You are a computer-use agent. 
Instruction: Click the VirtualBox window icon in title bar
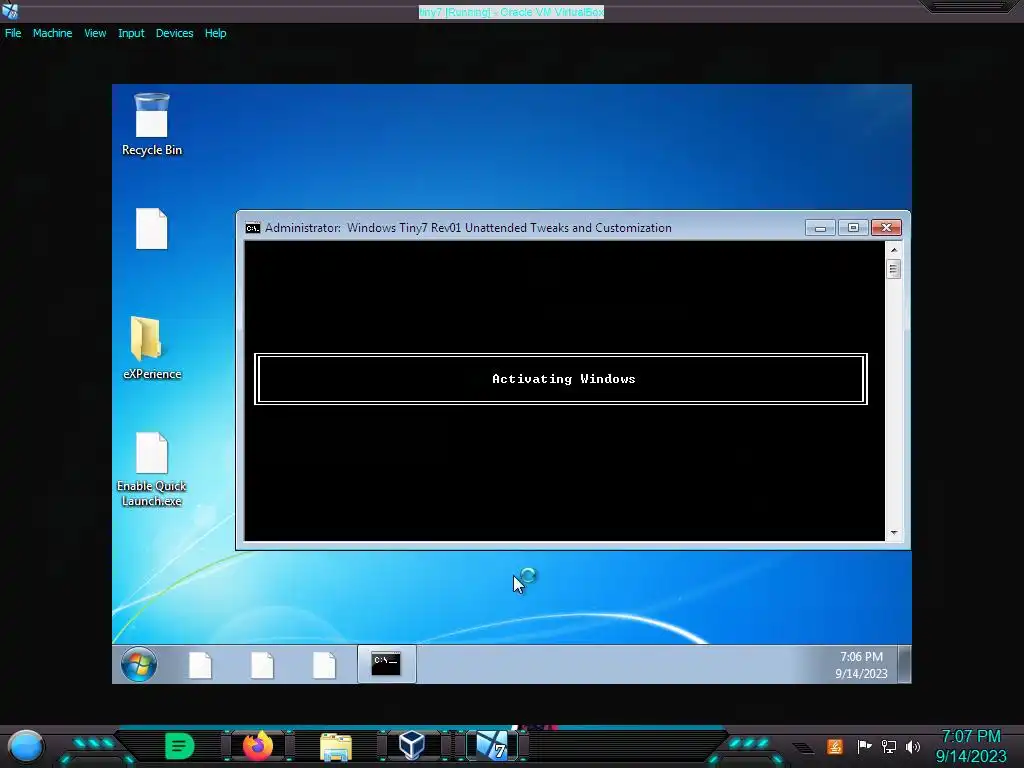tap(10, 11)
